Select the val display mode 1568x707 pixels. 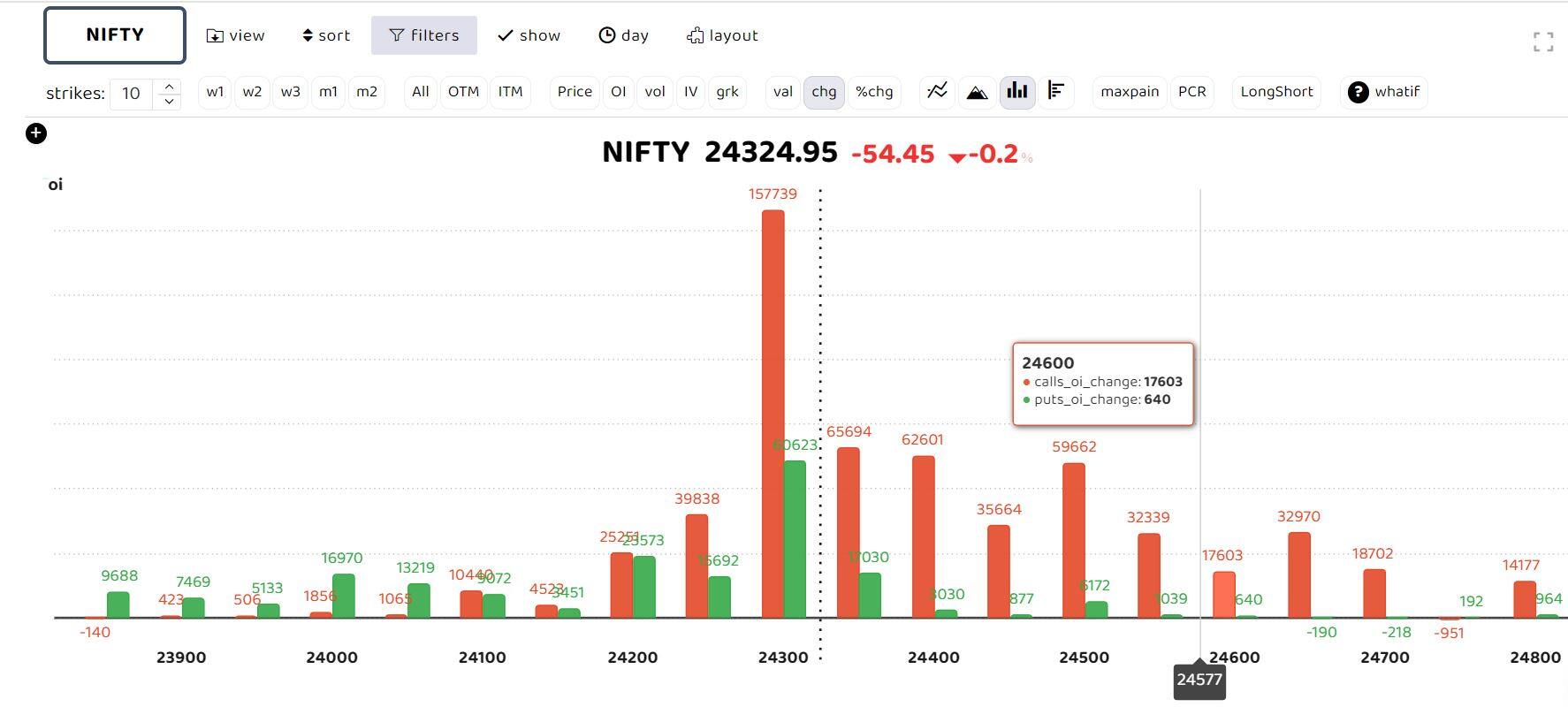click(x=783, y=92)
